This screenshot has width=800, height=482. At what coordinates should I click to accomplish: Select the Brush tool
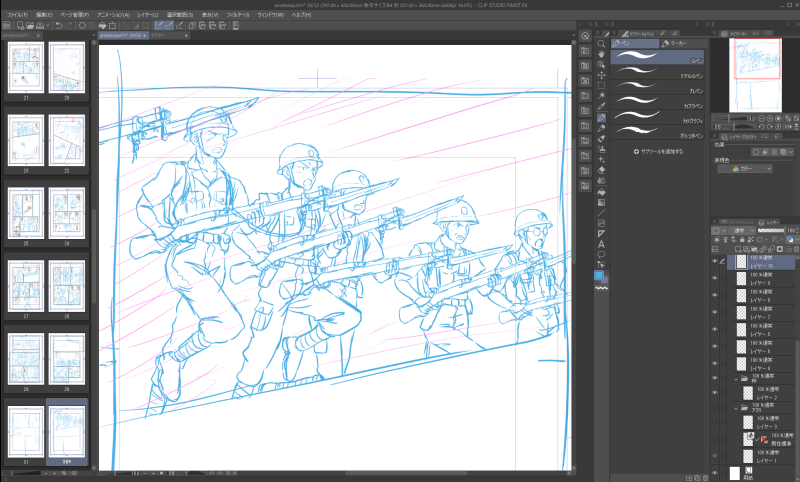coord(601,138)
